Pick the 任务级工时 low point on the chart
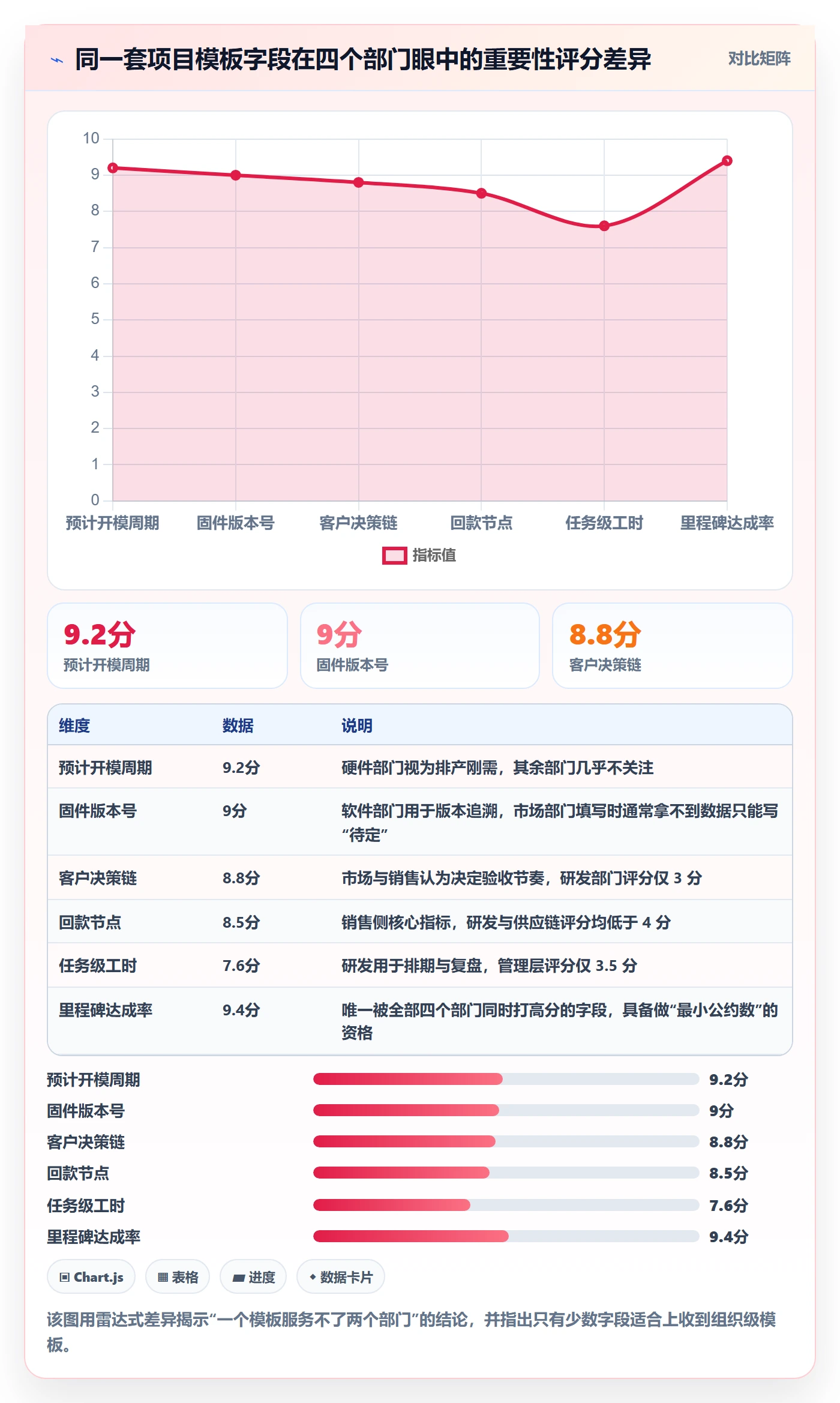Screen dimensions: 840x1403 coord(604,226)
